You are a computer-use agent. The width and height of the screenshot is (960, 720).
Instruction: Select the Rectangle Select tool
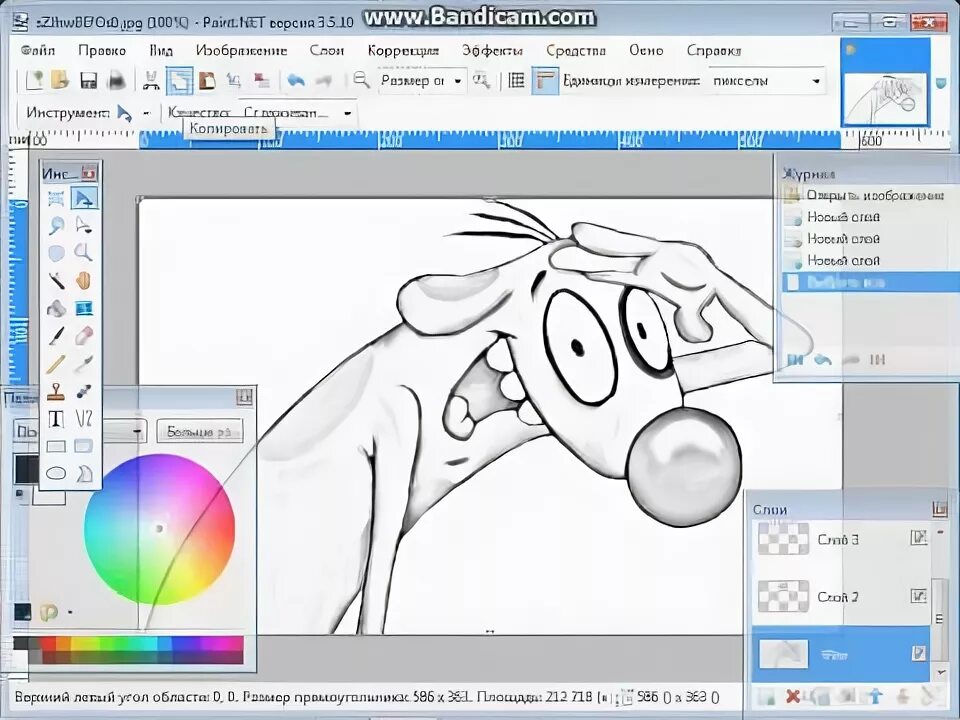[x=56, y=198]
